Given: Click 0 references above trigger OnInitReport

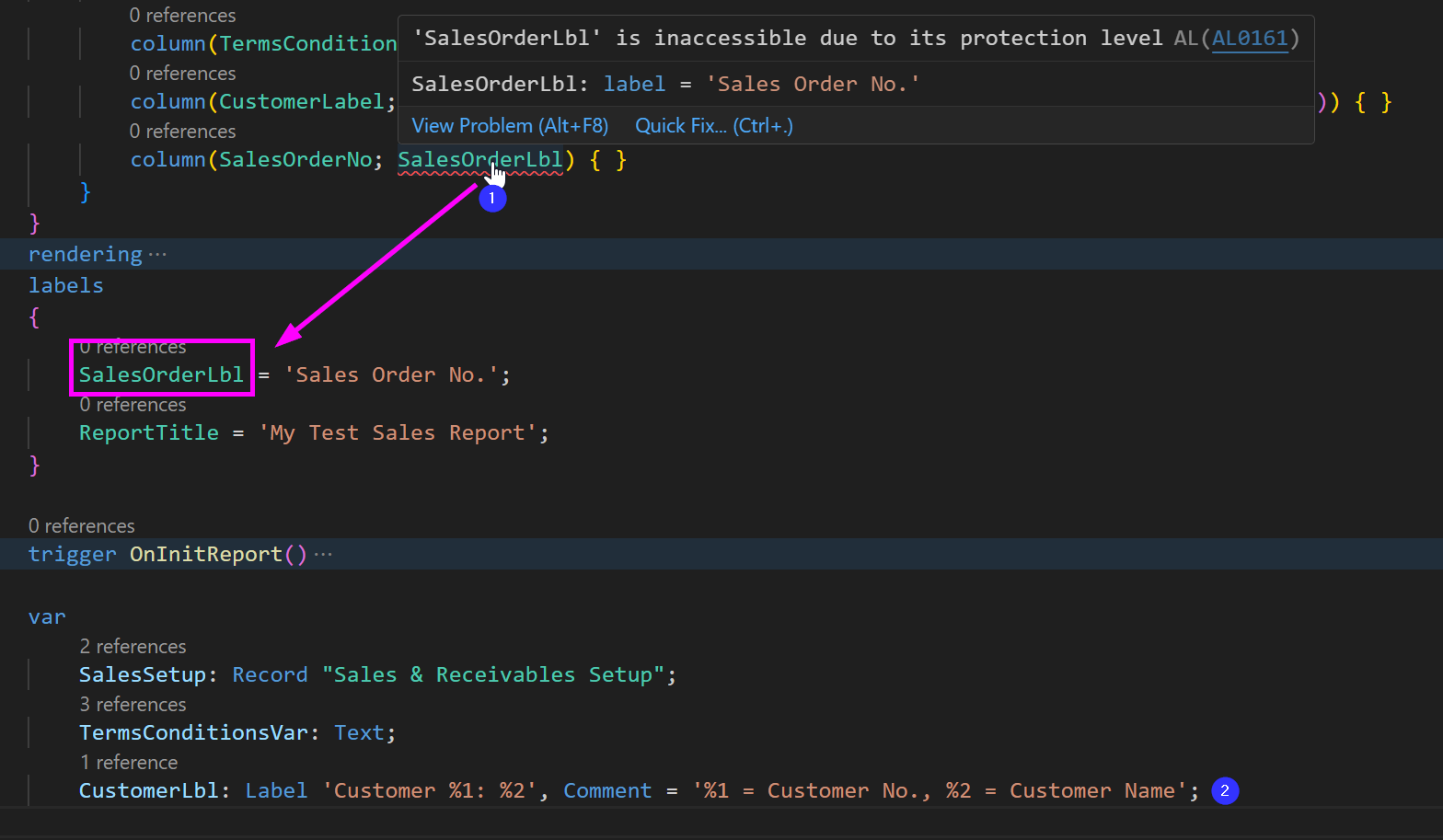Looking at the screenshot, I should click(82, 526).
